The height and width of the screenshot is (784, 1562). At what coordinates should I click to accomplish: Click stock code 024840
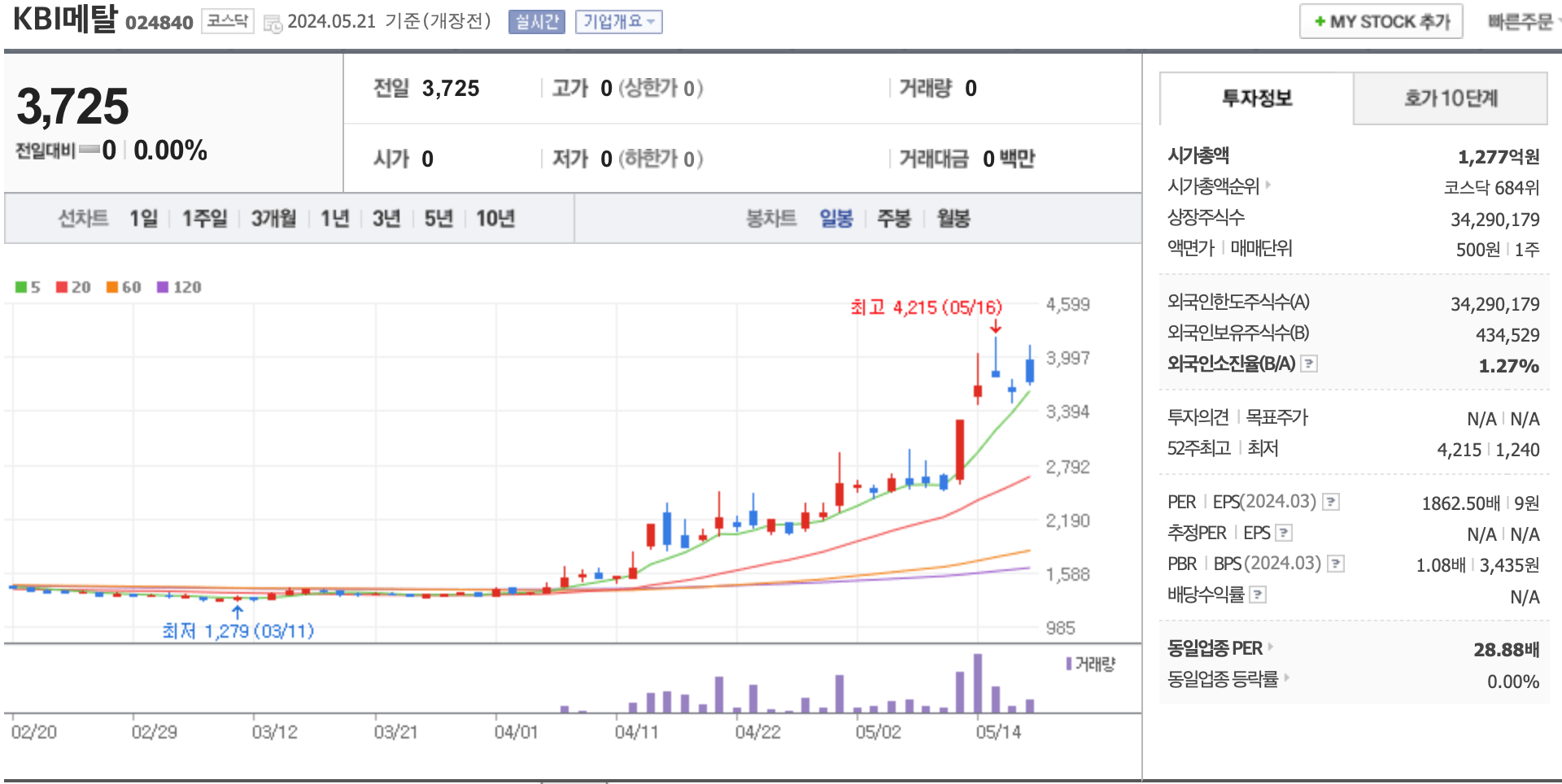click(159, 23)
